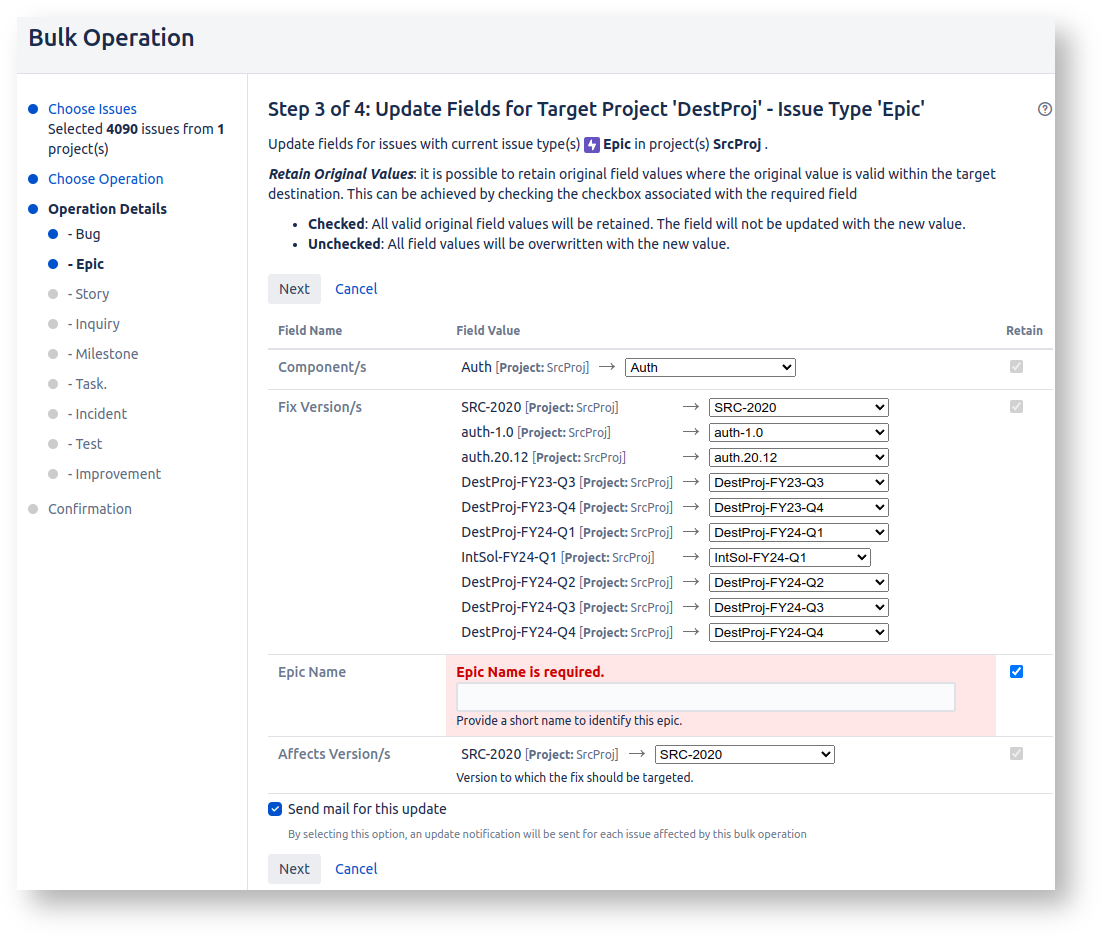The width and height of the screenshot is (1103, 938).
Task: Open the IntSol-FY24-Q1 version dropdown
Action: tap(789, 558)
